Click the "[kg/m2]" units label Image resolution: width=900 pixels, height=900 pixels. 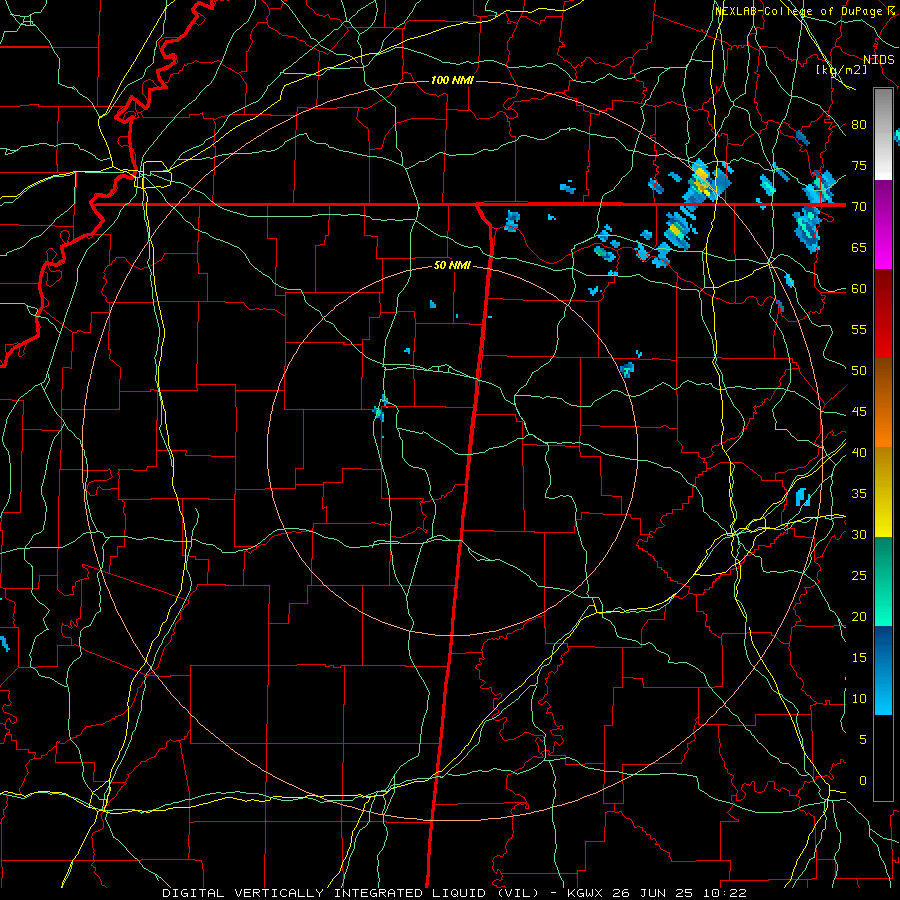pyautogui.click(x=841, y=70)
